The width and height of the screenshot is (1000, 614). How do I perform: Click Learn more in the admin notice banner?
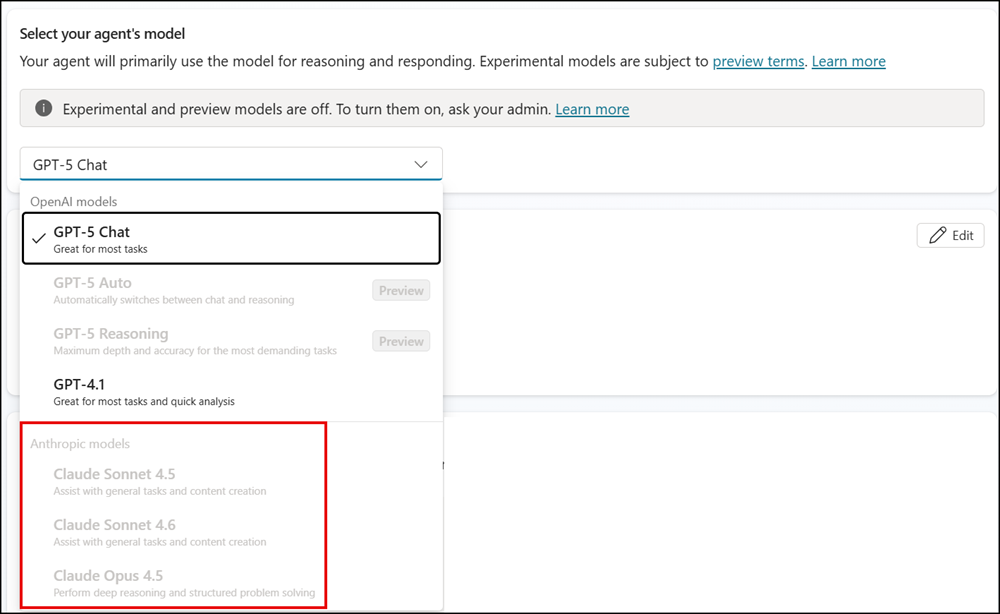click(592, 110)
